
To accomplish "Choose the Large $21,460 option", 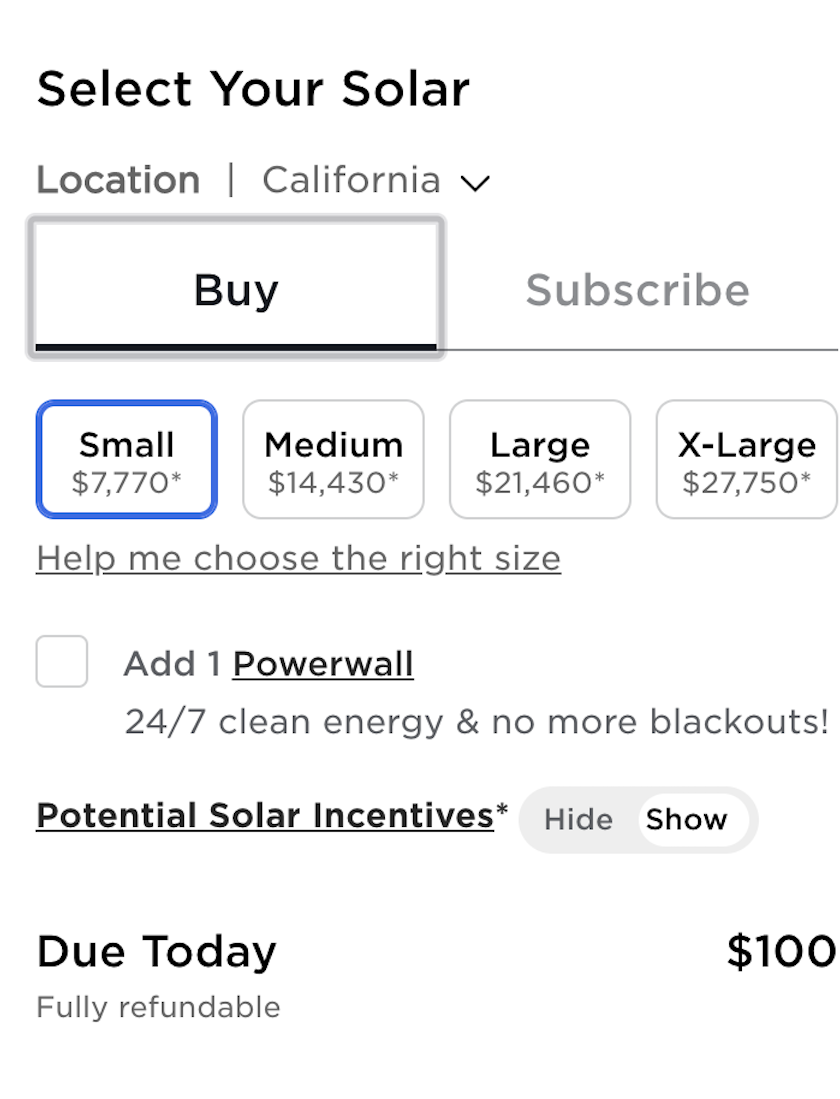I will 540,459.
